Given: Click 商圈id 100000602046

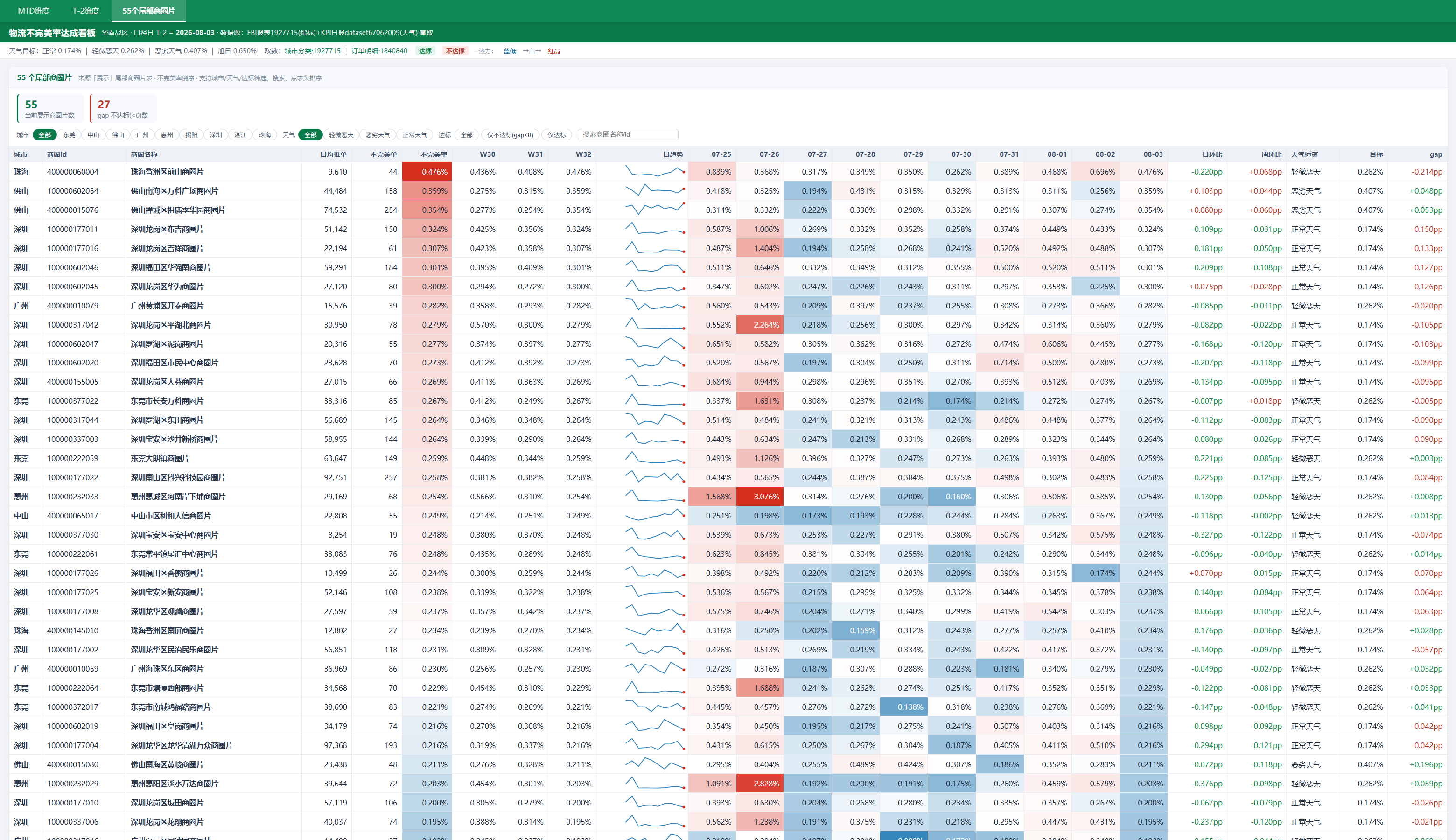Looking at the screenshot, I should (x=73, y=268).
